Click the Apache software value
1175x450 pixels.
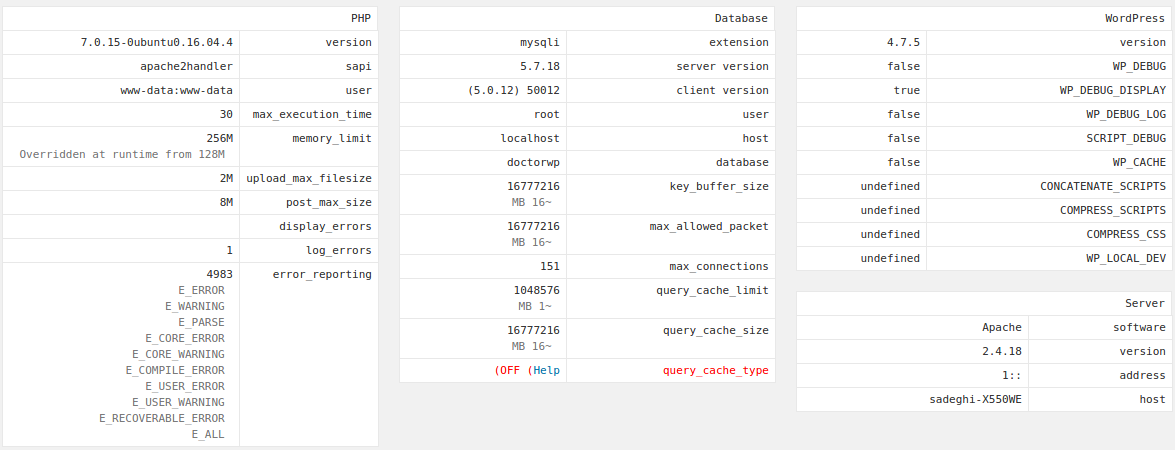(1002, 327)
